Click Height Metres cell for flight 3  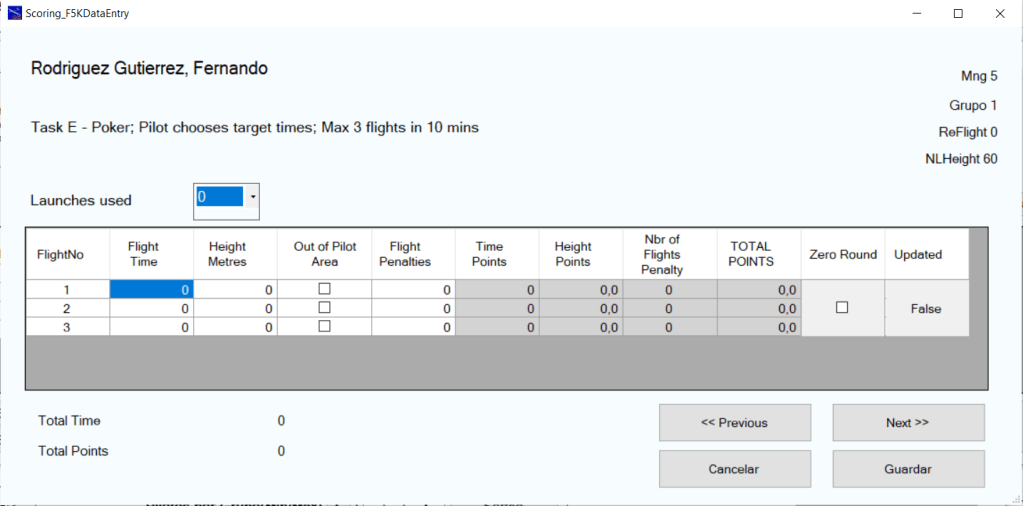(235, 327)
